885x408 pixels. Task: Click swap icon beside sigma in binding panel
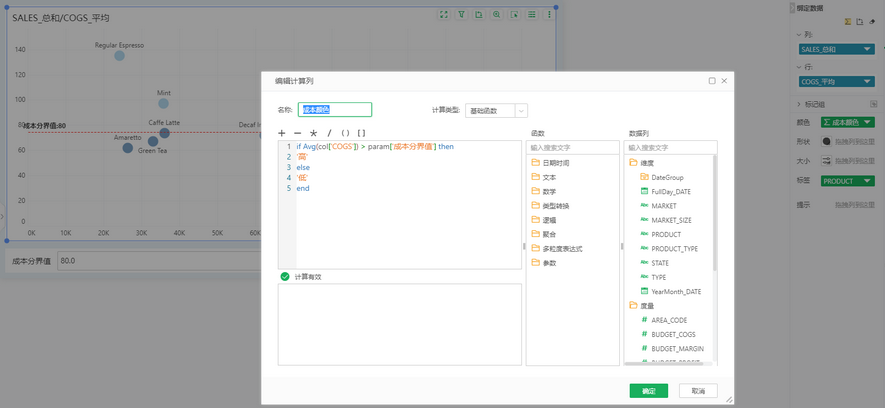[x=860, y=21]
